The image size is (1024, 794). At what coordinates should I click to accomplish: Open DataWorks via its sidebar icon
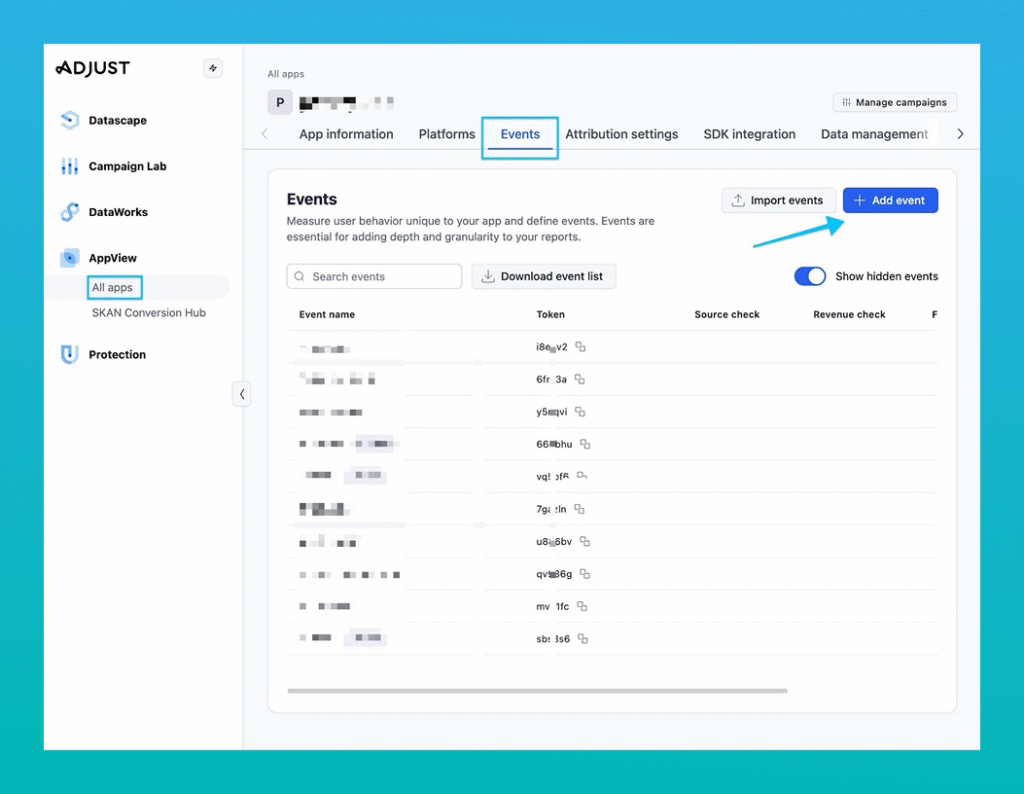pyautogui.click(x=68, y=212)
